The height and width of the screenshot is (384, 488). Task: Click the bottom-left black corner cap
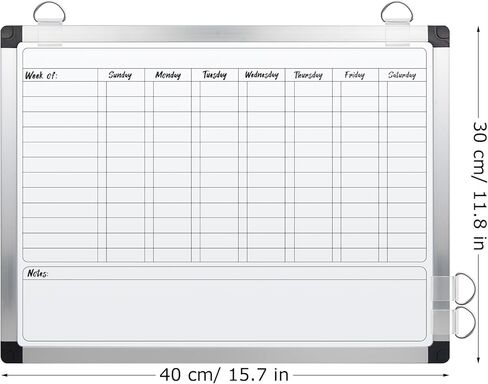11,352
